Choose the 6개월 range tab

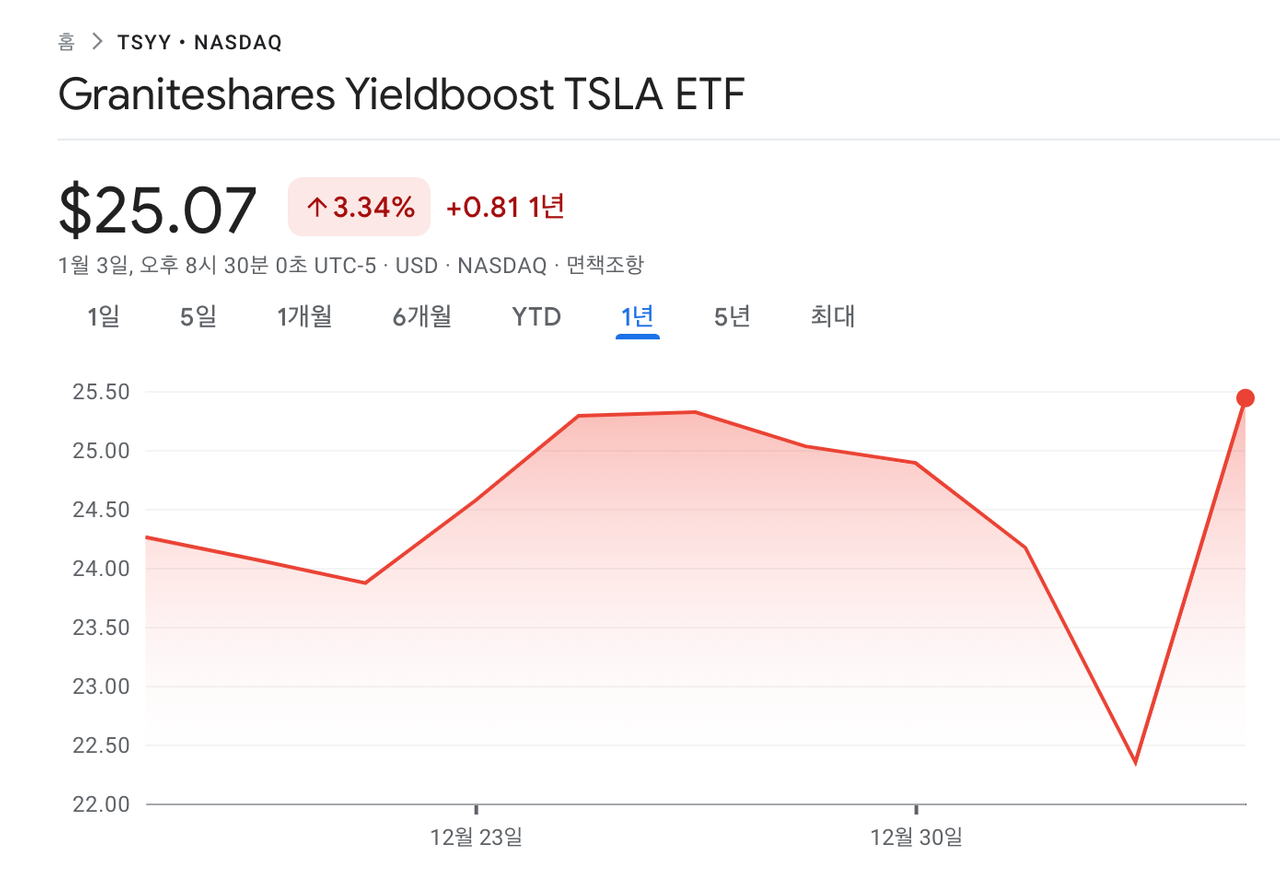[422, 317]
